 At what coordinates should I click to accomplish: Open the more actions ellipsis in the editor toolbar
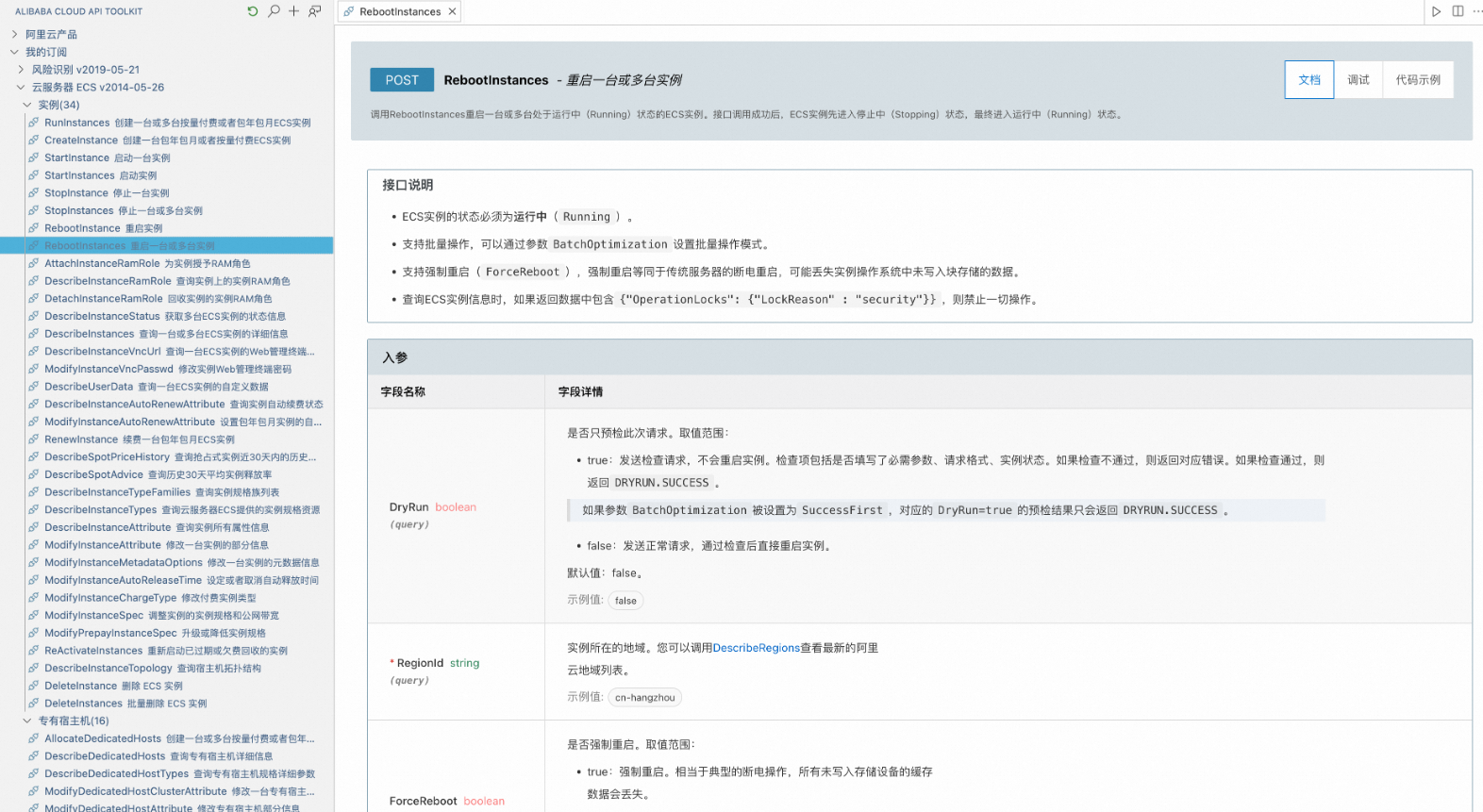(x=1477, y=11)
